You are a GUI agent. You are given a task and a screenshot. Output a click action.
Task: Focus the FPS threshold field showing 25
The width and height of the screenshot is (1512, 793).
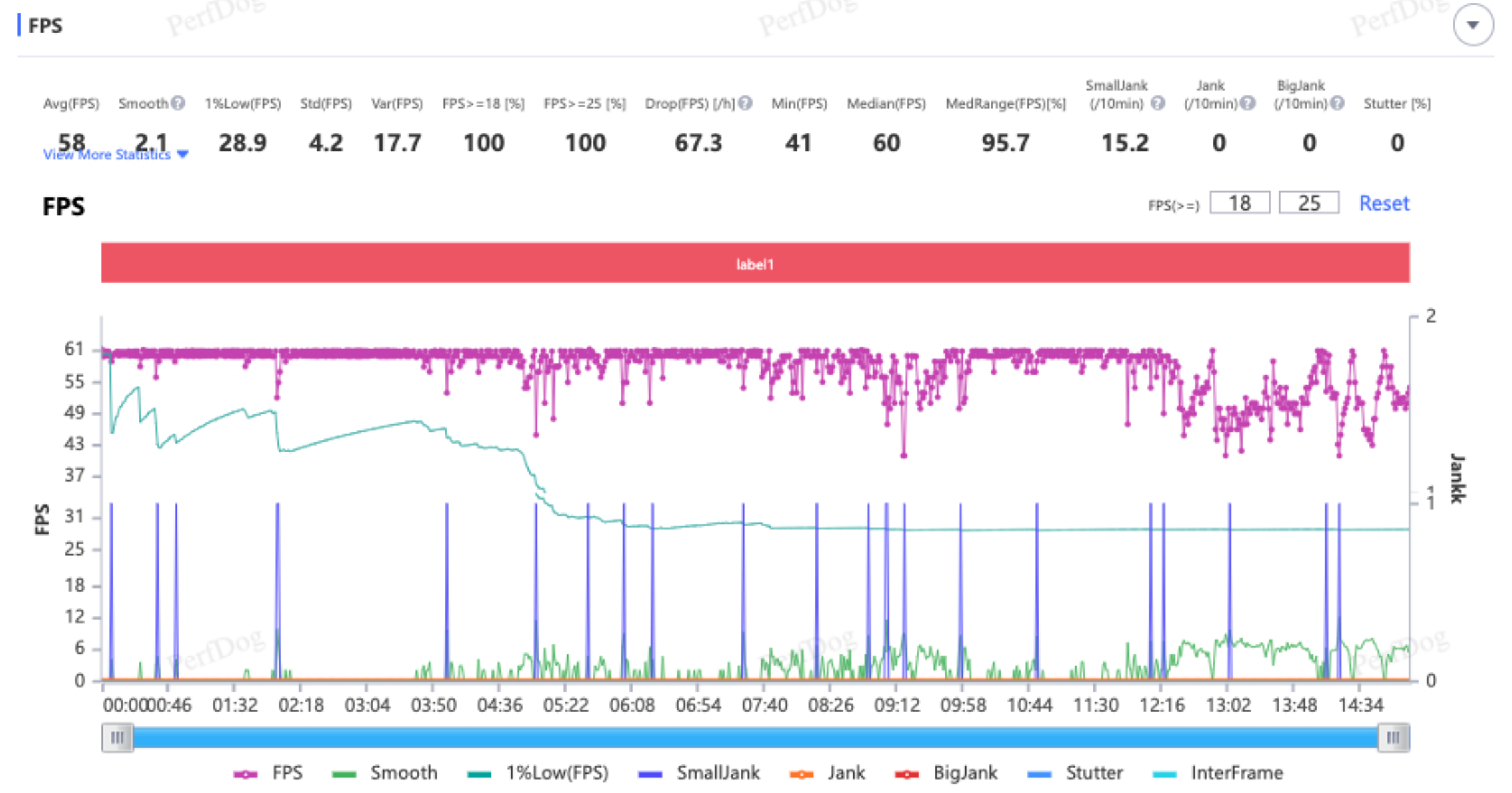click(1309, 203)
